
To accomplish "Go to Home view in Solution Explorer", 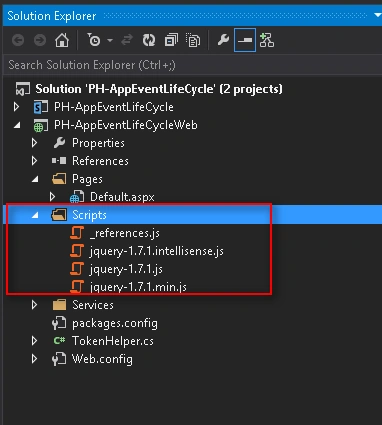I will (x=62, y=41).
